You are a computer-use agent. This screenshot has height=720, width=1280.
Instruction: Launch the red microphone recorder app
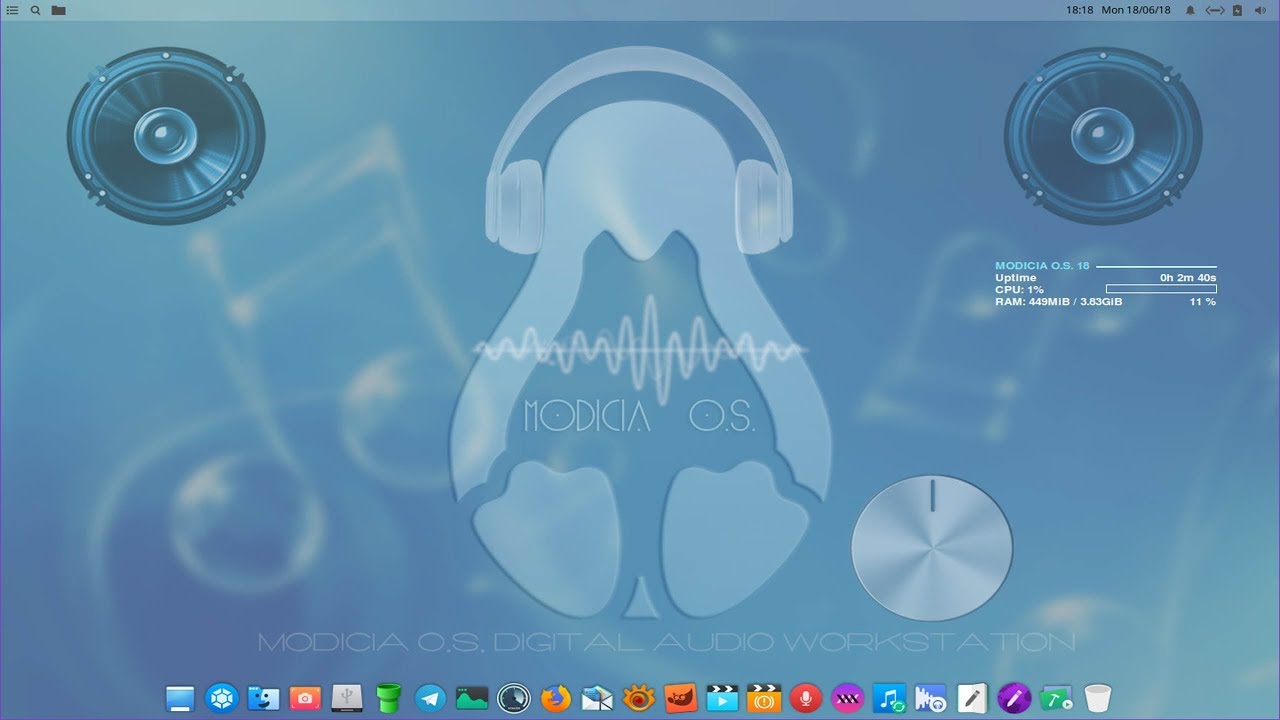pyautogui.click(x=805, y=698)
